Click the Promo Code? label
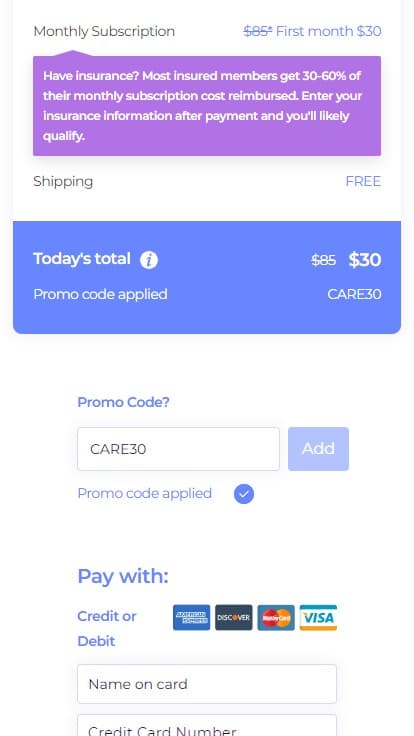The height and width of the screenshot is (736, 414). 123,402
